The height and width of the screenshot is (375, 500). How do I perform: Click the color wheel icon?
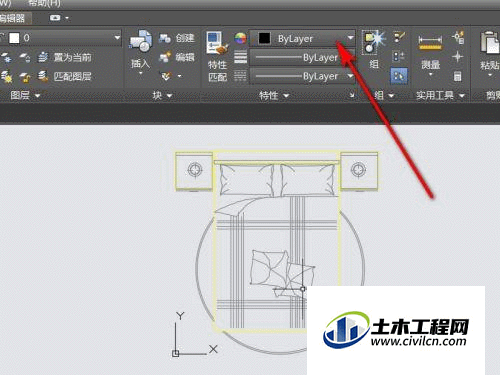[x=240, y=38]
